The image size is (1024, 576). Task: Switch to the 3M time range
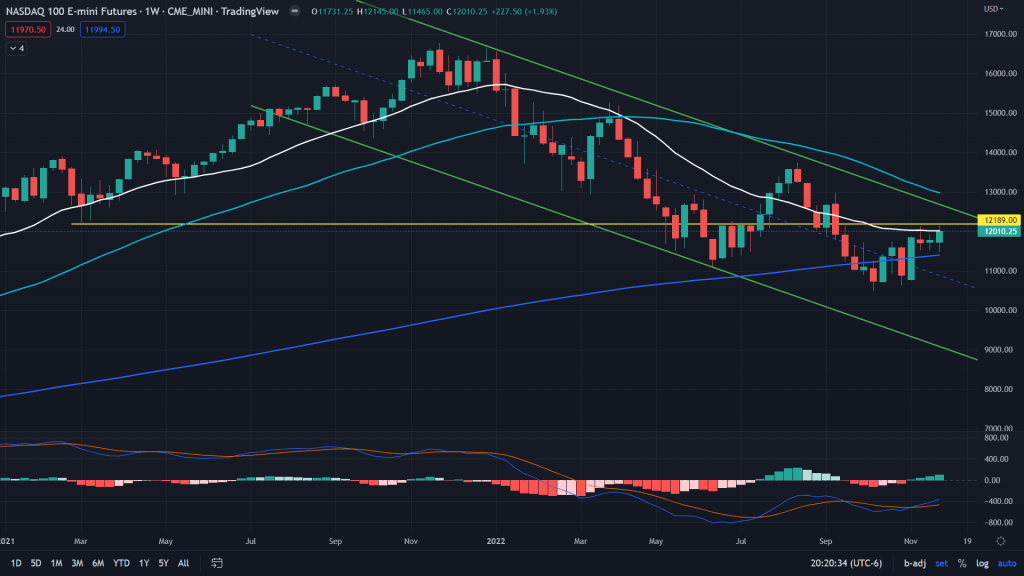[x=77, y=564]
